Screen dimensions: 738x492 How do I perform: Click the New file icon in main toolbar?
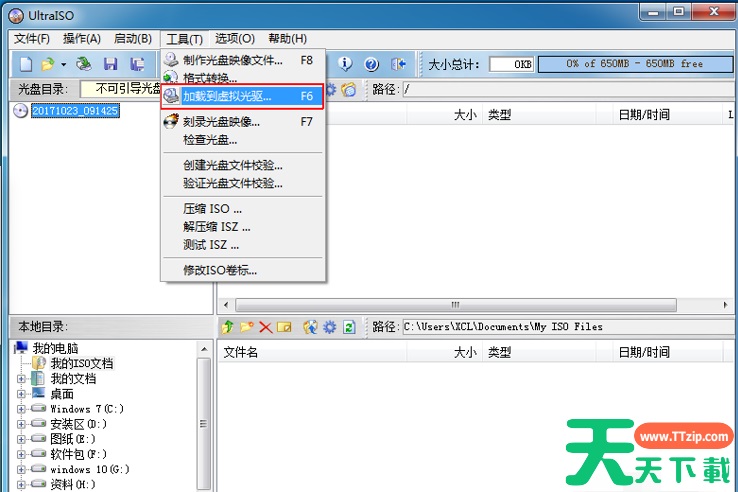tap(26, 64)
